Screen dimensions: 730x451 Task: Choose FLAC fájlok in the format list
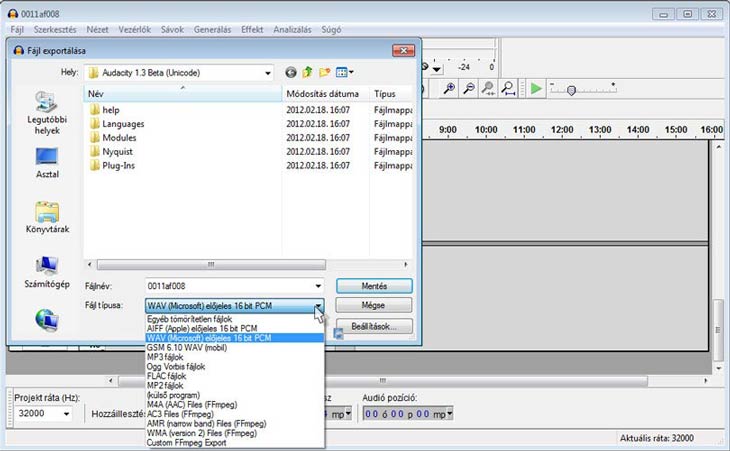click(x=168, y=375)
